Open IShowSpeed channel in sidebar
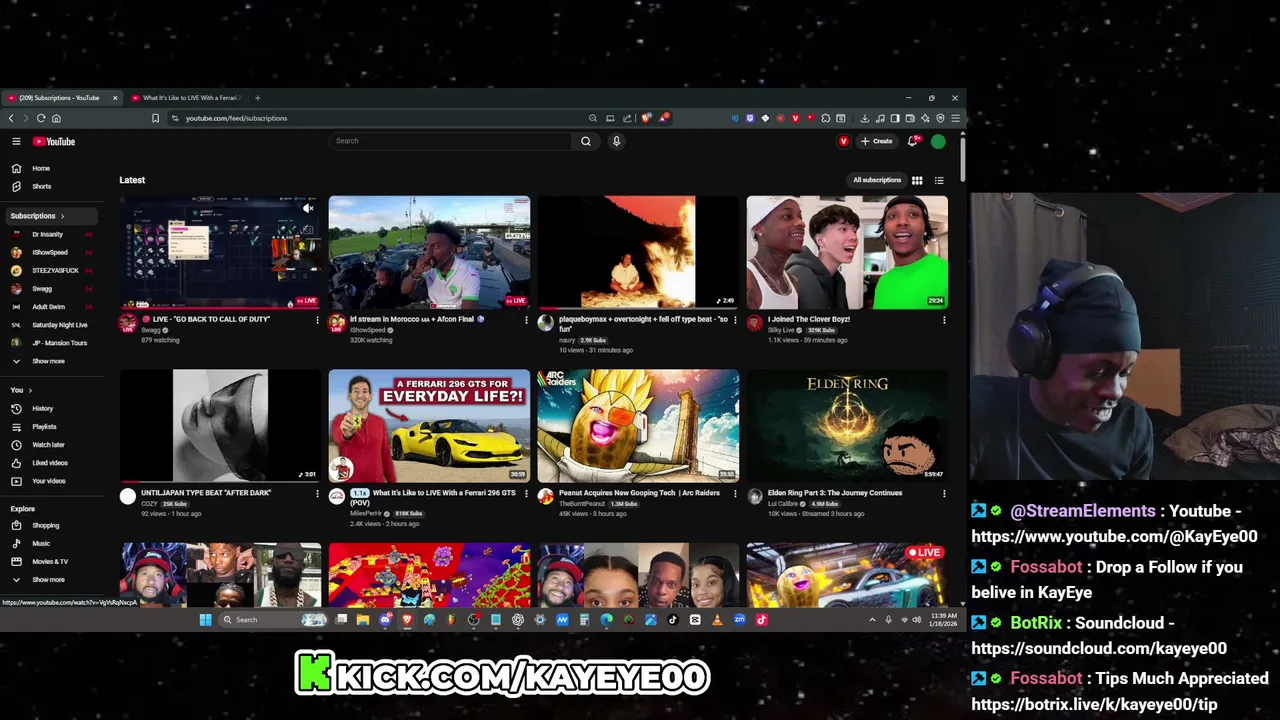 52,252
